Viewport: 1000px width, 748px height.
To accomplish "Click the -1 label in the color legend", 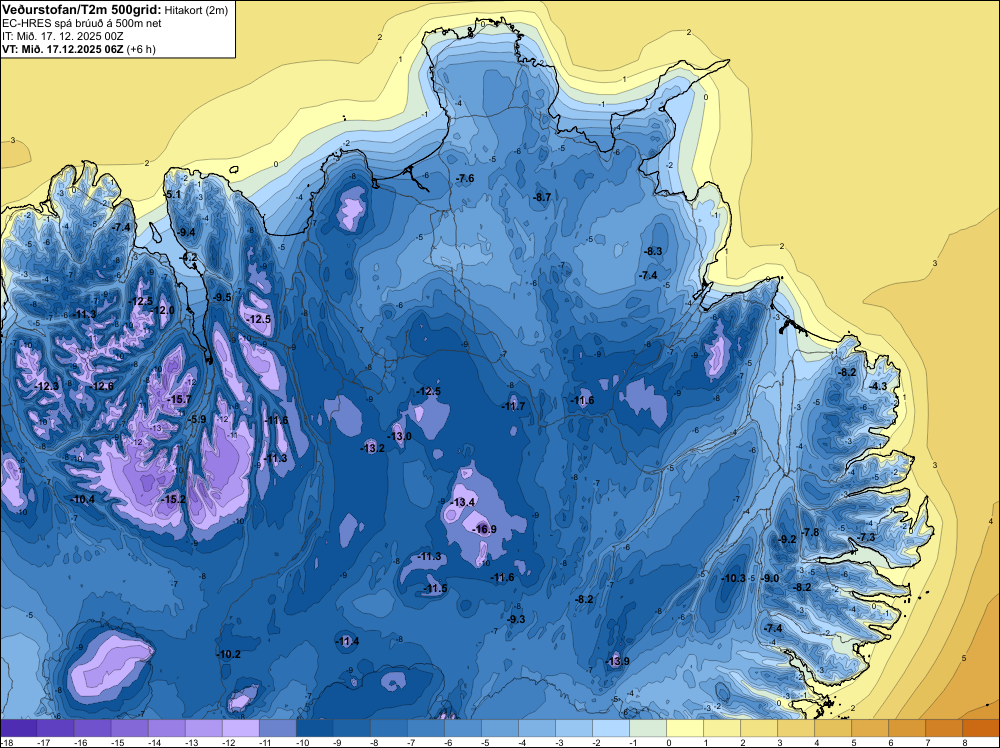I will point(635,742).
